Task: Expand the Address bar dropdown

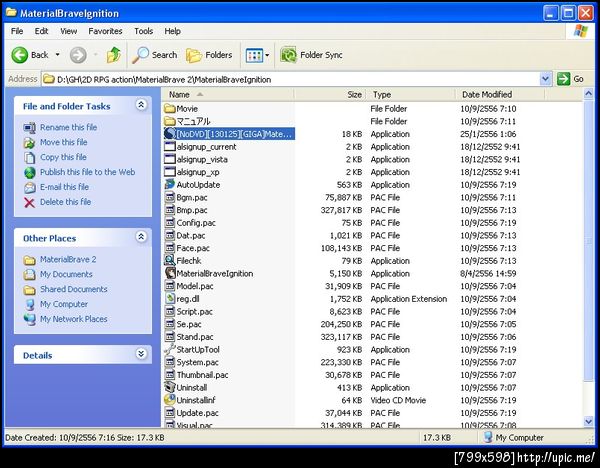Action: [x=545, y=79]
